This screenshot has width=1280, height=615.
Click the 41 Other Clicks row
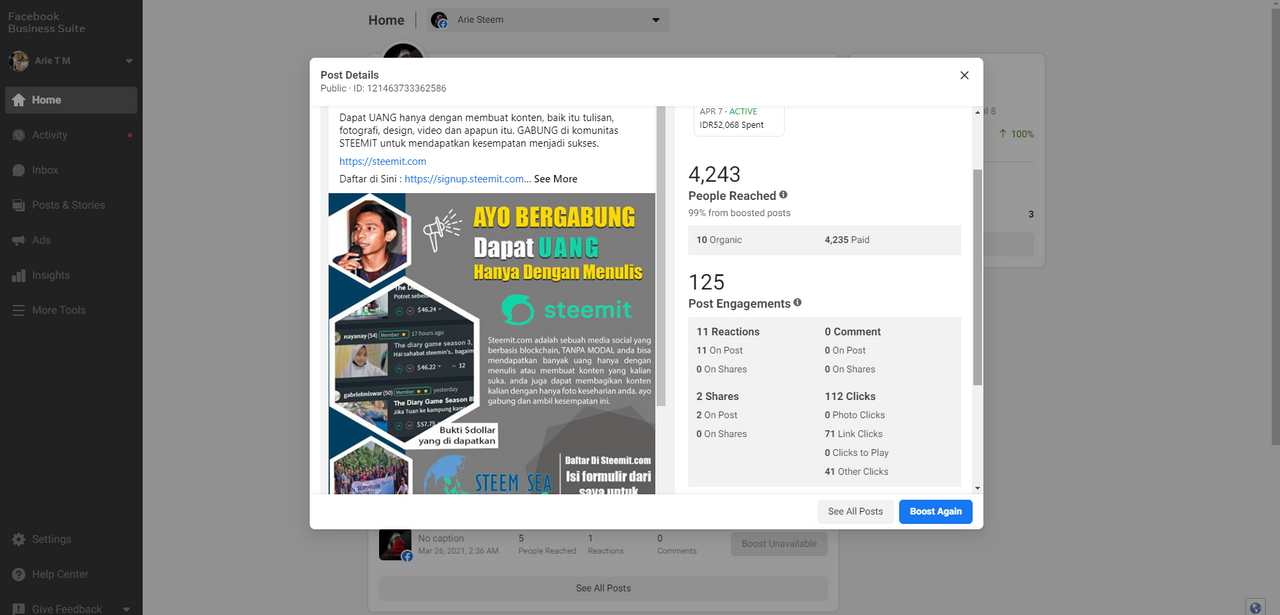857,472
